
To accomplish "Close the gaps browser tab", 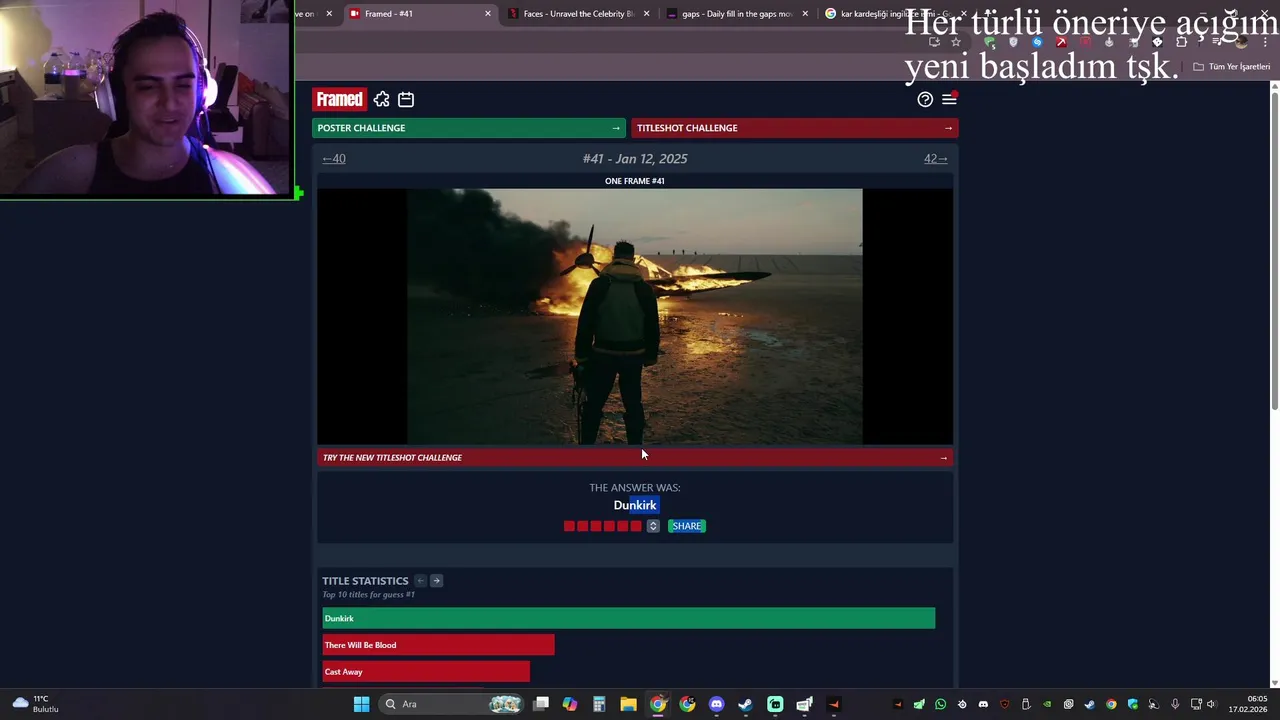I will pos(805,14).
